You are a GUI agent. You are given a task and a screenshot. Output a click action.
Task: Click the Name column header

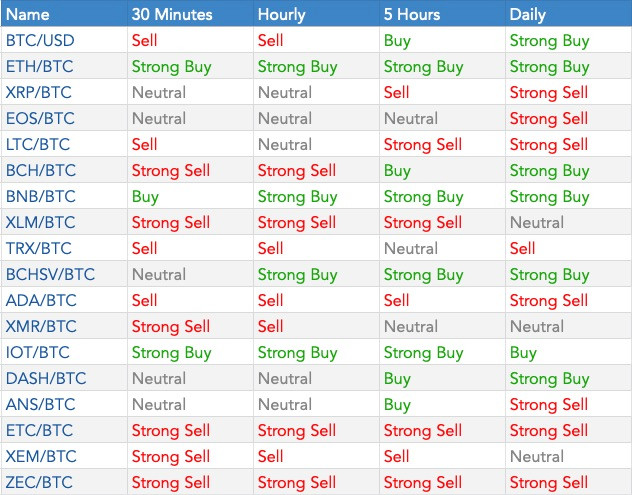click(28, 15)
